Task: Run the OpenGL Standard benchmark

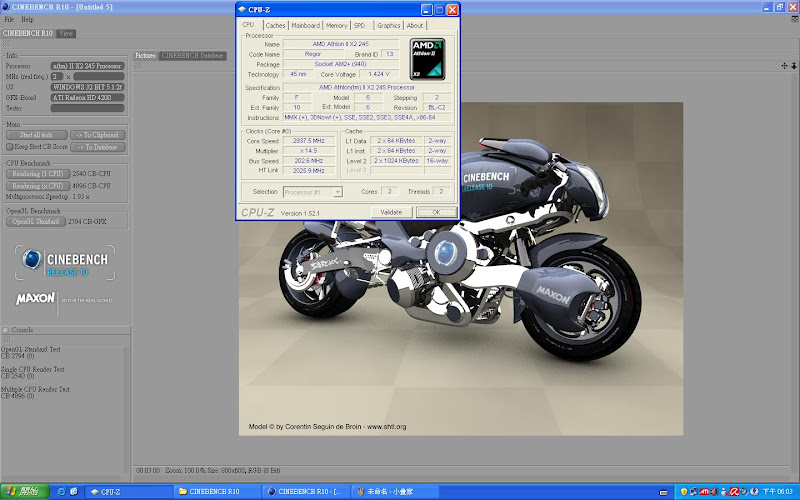Action: tap(36, 222)
